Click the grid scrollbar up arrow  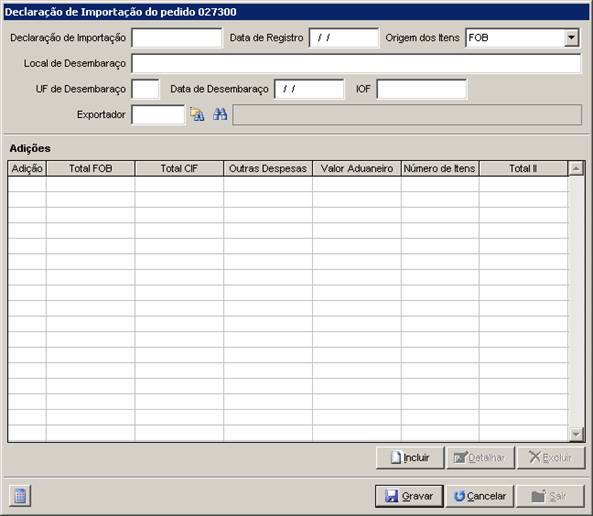576,168
